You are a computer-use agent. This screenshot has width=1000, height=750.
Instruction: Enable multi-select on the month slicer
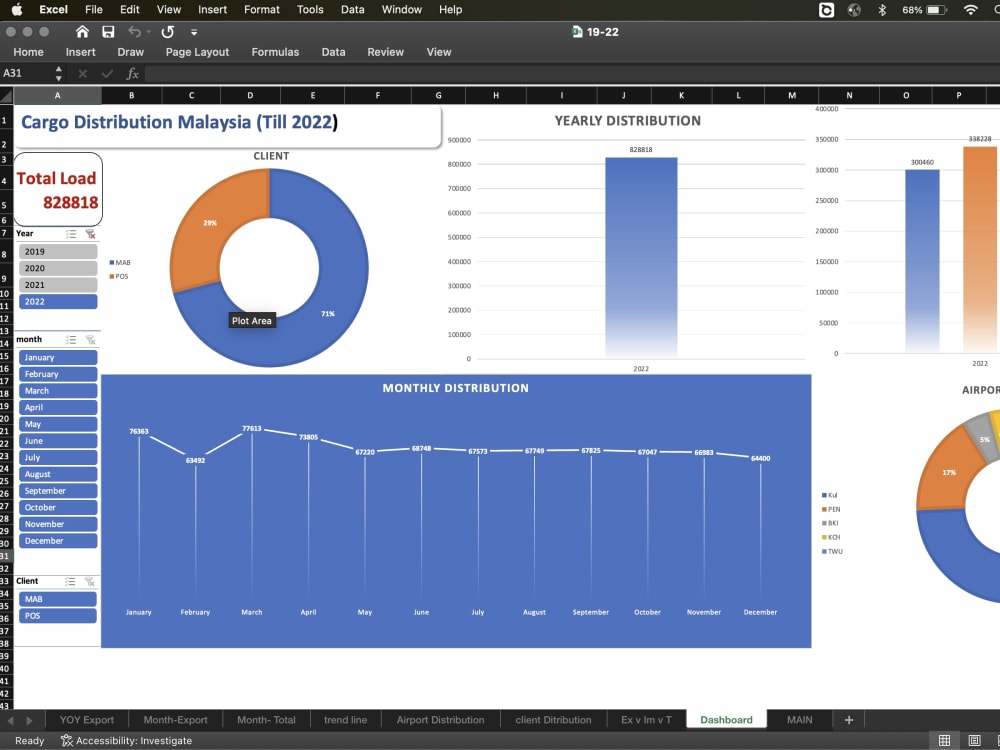(x=72, y=339)
